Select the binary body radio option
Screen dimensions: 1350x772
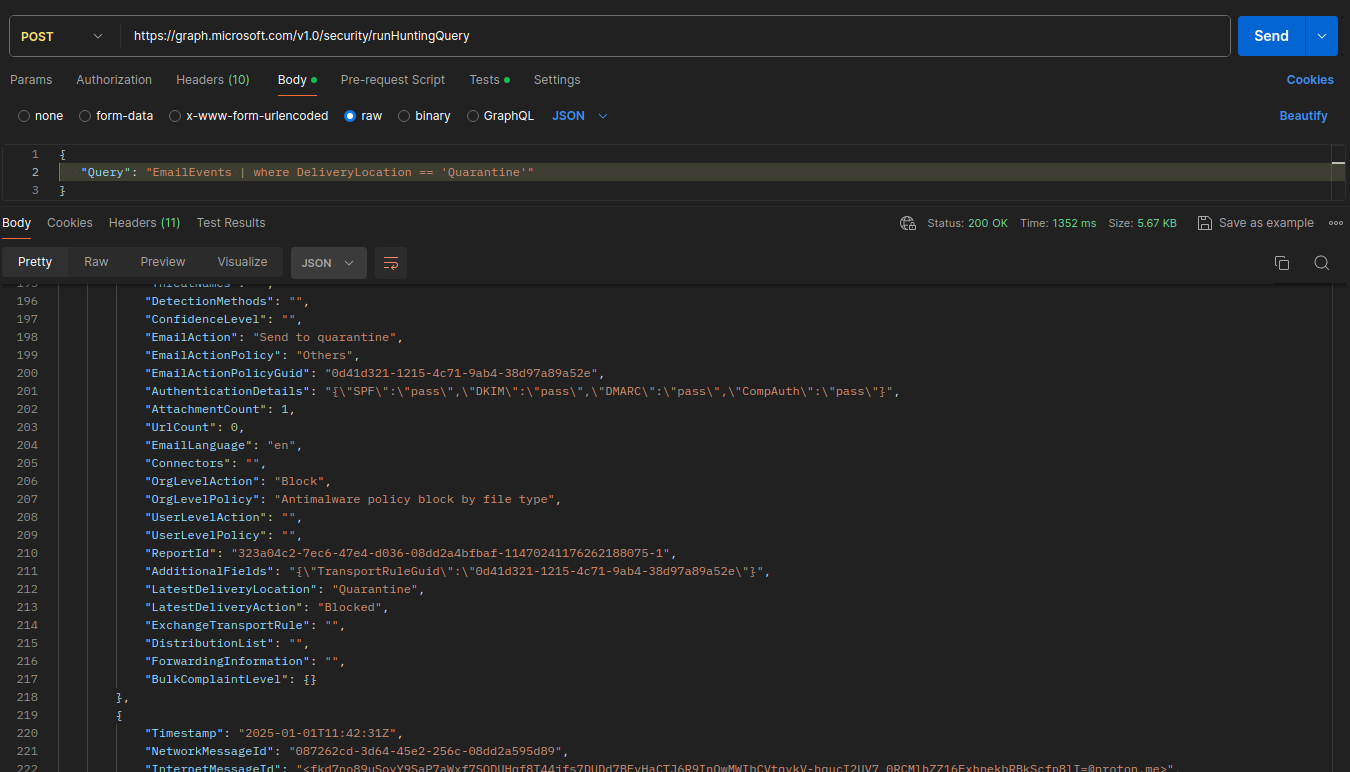404,116
